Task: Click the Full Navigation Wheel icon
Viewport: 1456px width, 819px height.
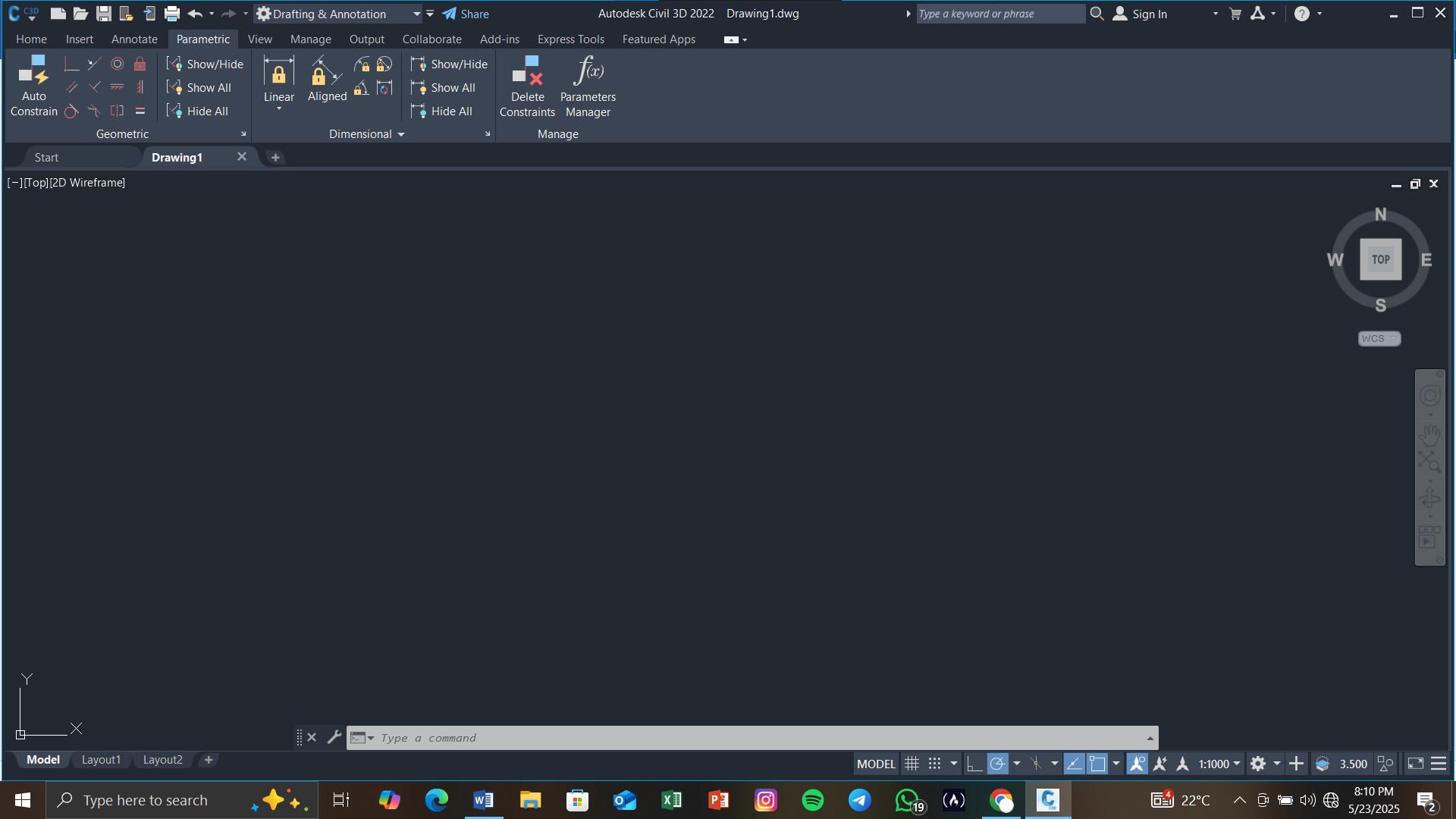Action: point(1429,396)
